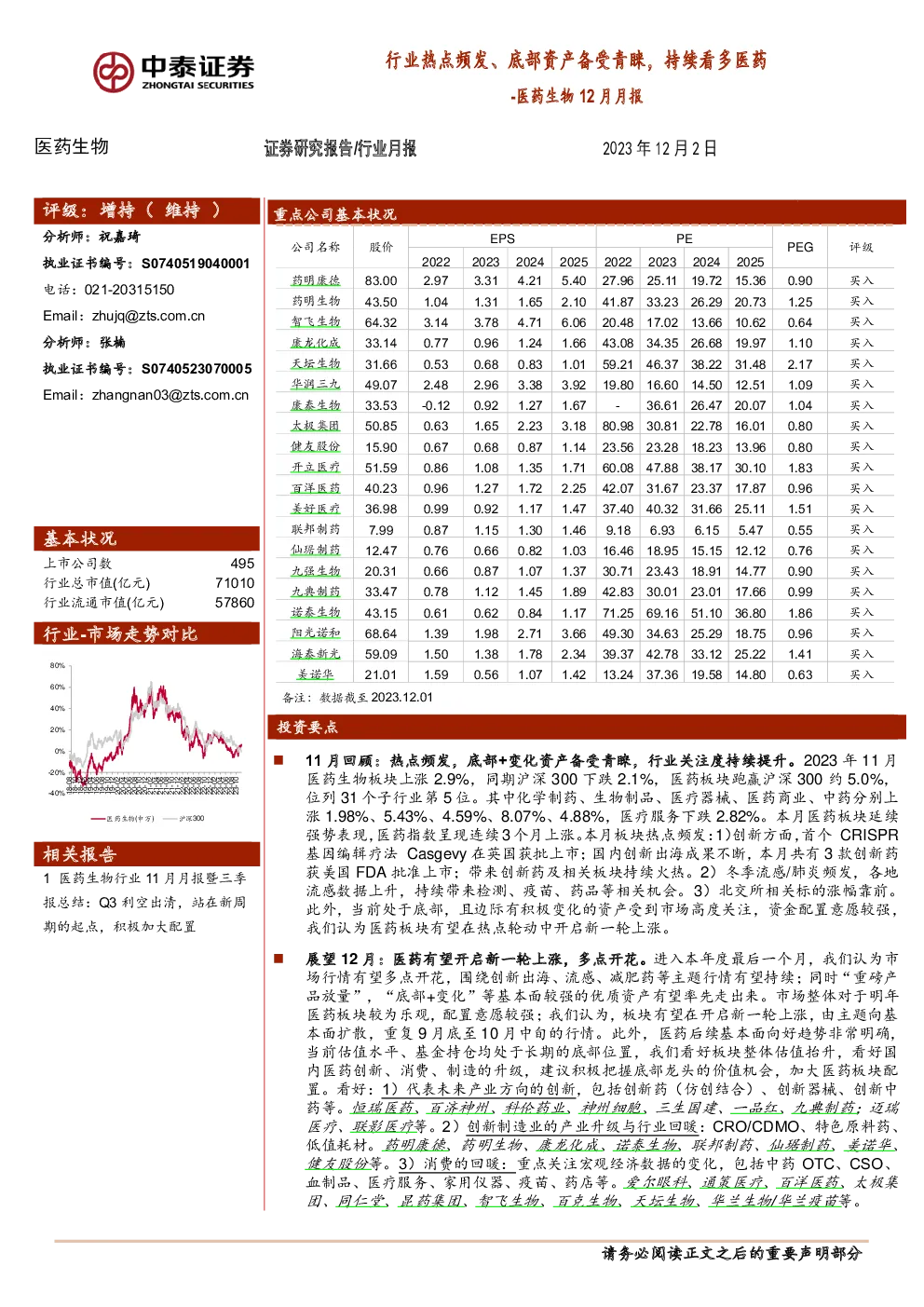Image resolution: width=924 pixels, height=1307 pixels.
Task: Click the 证券研究报告/行业月报 heading
Action: coord(341,148)
